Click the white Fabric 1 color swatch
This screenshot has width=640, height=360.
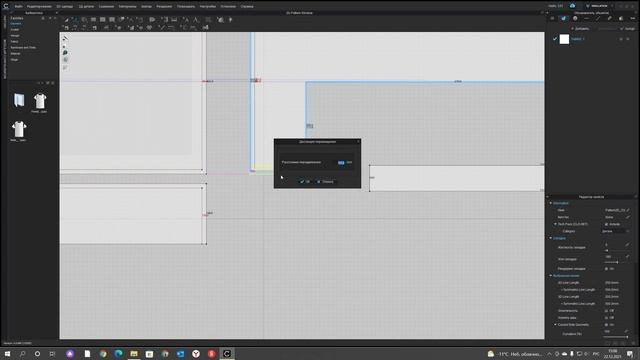[x=564, y=39]
